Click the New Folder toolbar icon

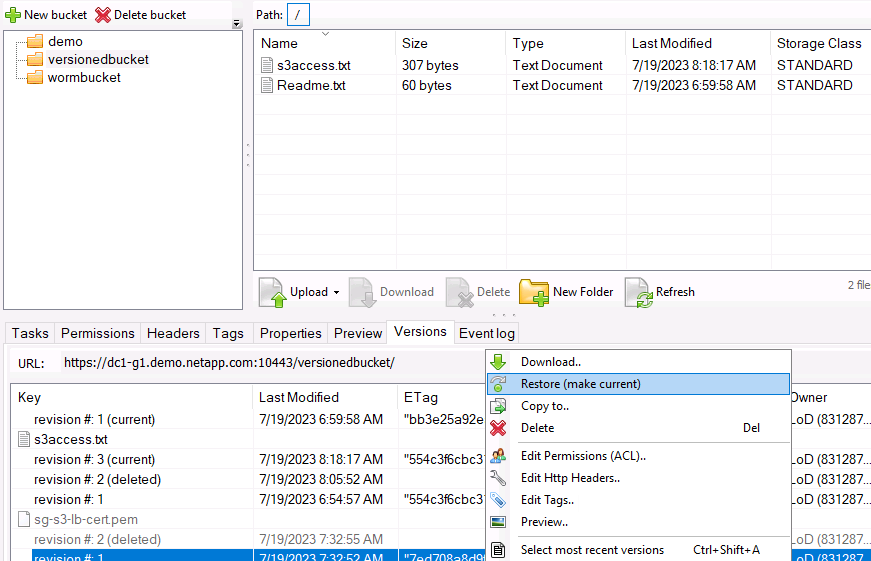tap(534, 292)
